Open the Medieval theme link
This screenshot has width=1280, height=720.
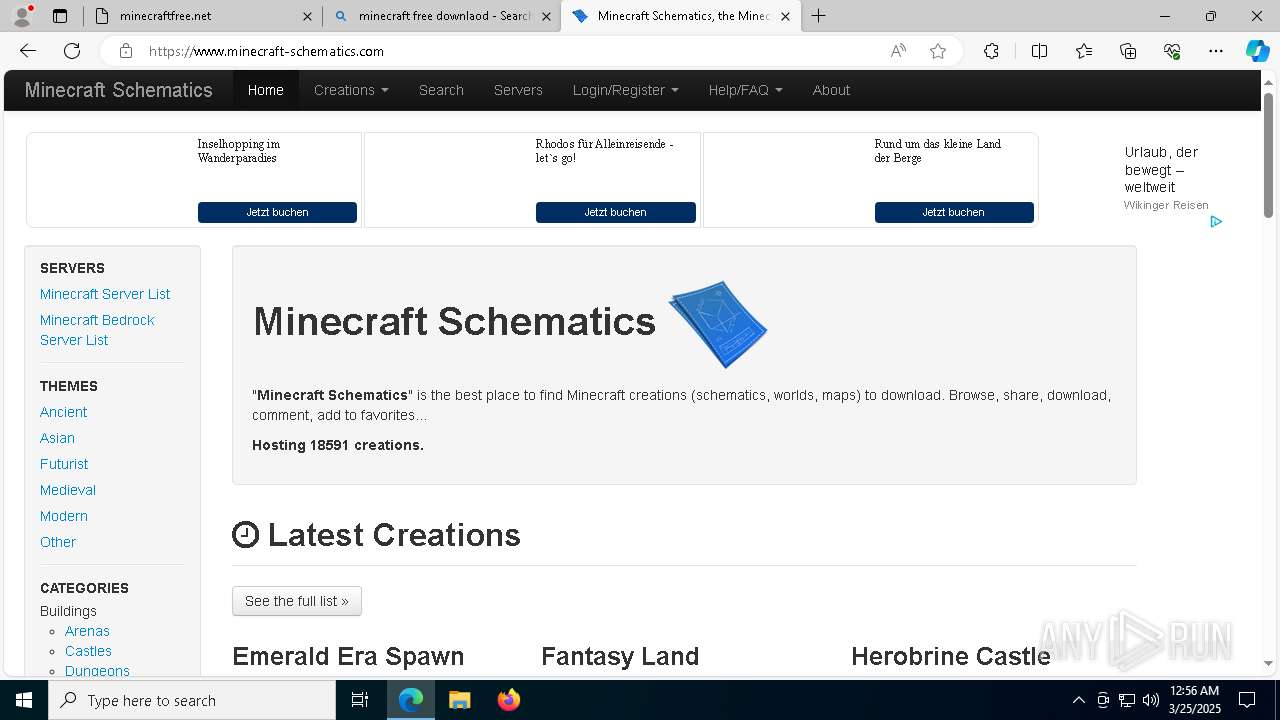click(x=68, y=490)
